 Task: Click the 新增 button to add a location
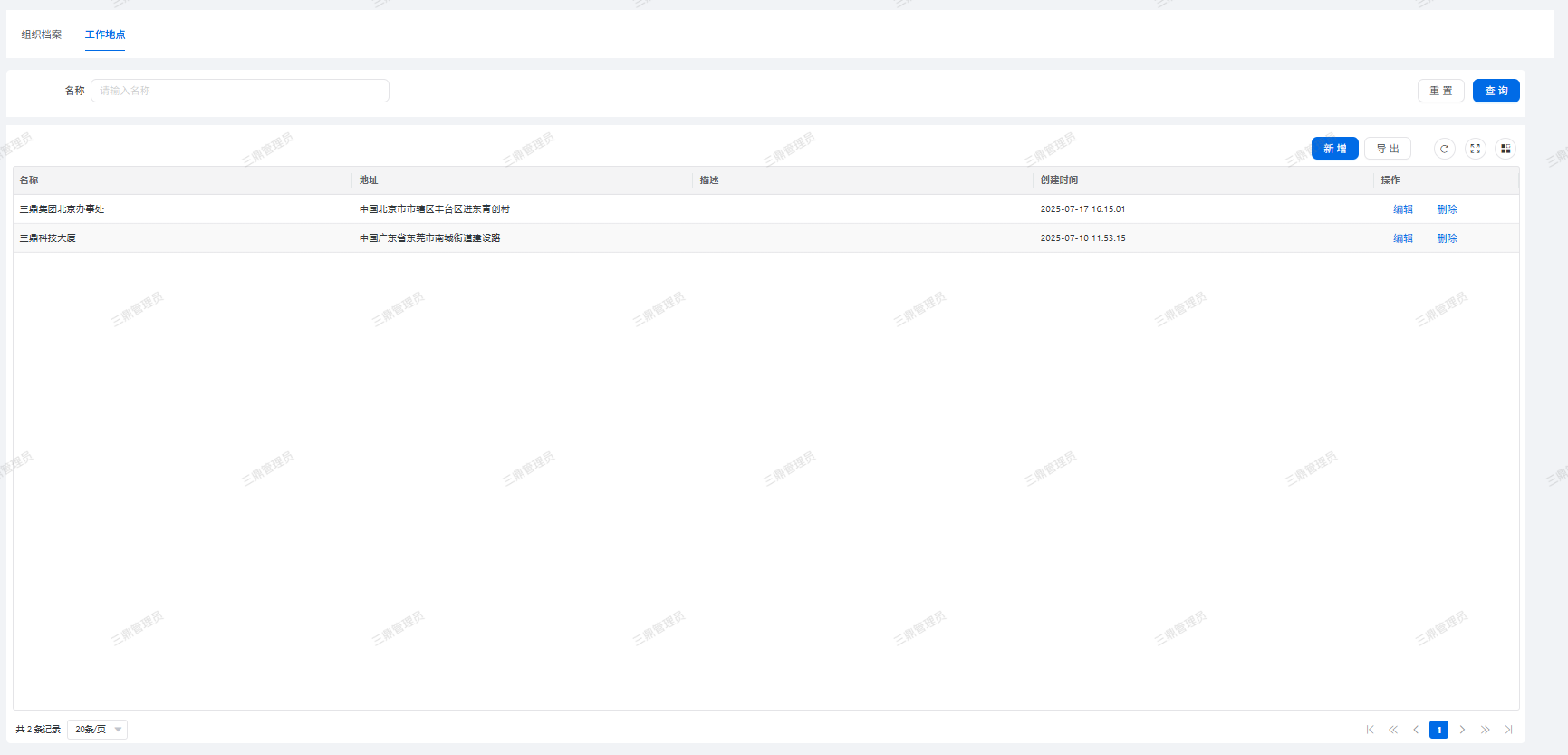pos(1334,149)
